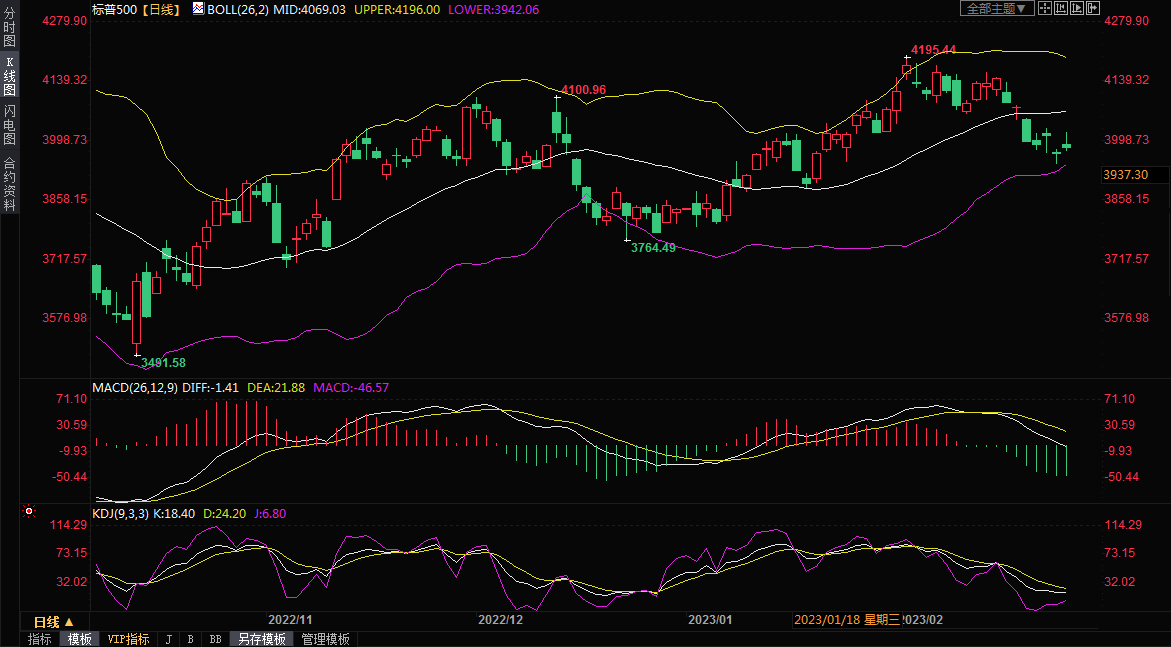Select the 模板 bottom tab
The width and height of the screenshot is (1171, 647).
(x=79, y=639)
